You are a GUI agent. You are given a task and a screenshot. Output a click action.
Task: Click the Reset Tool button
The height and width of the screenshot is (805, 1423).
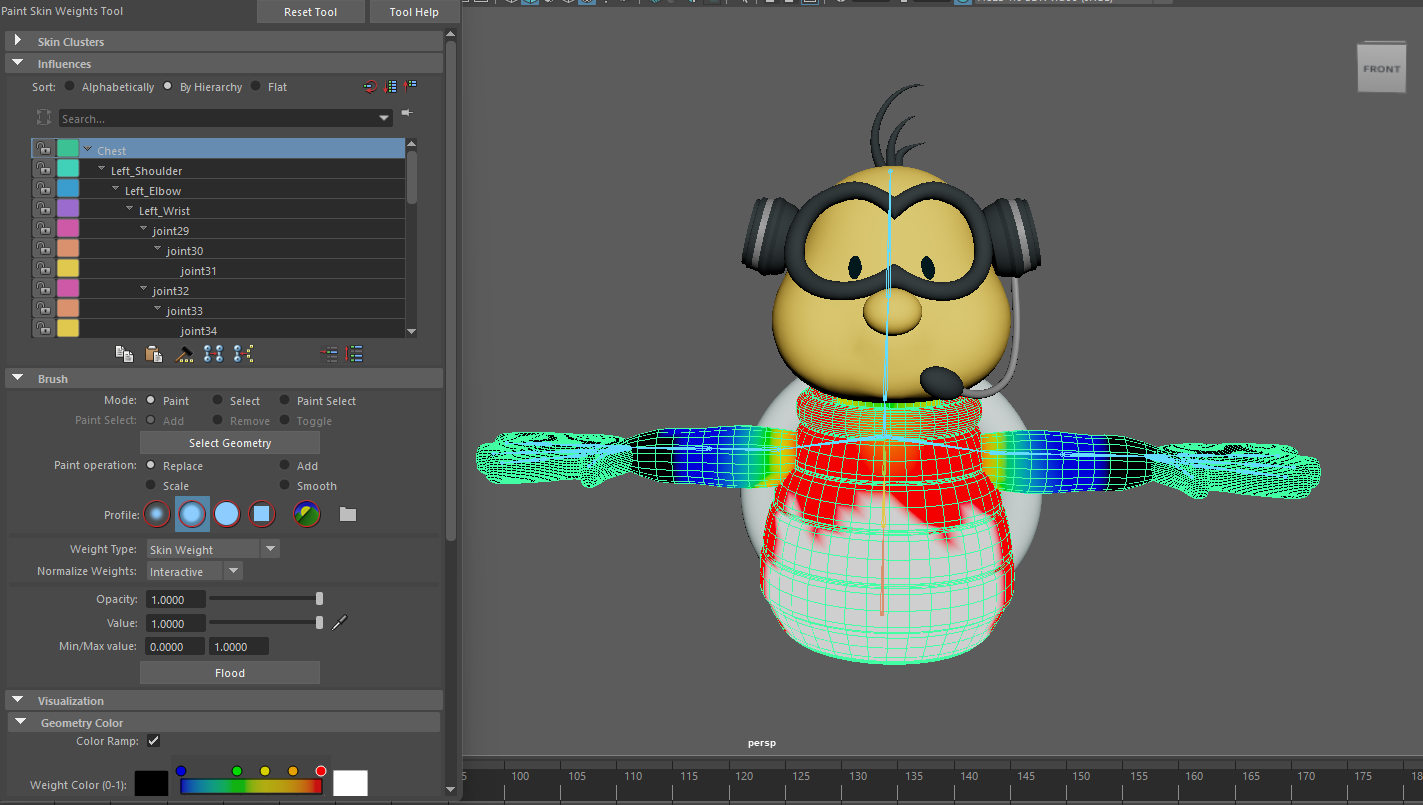(310, 12)
